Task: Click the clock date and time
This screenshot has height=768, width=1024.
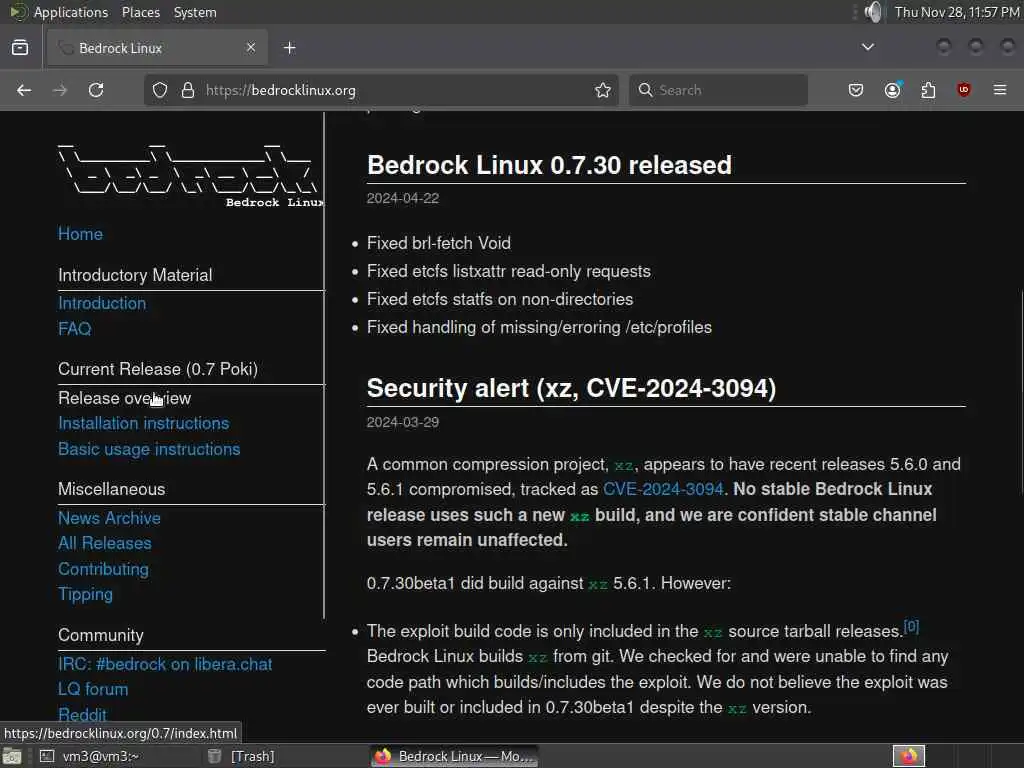Action: (957, 12)
